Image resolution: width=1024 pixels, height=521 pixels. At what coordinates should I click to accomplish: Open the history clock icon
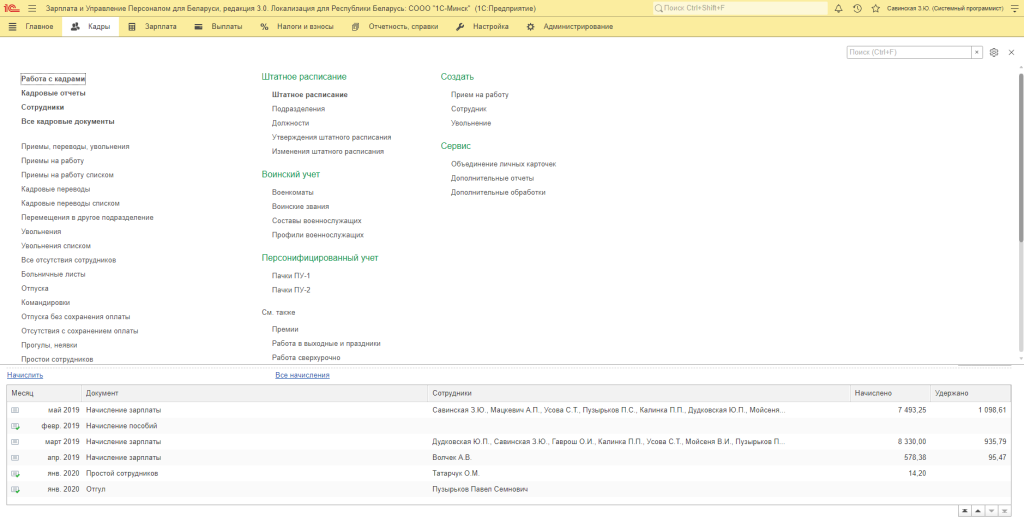(857, 8)
